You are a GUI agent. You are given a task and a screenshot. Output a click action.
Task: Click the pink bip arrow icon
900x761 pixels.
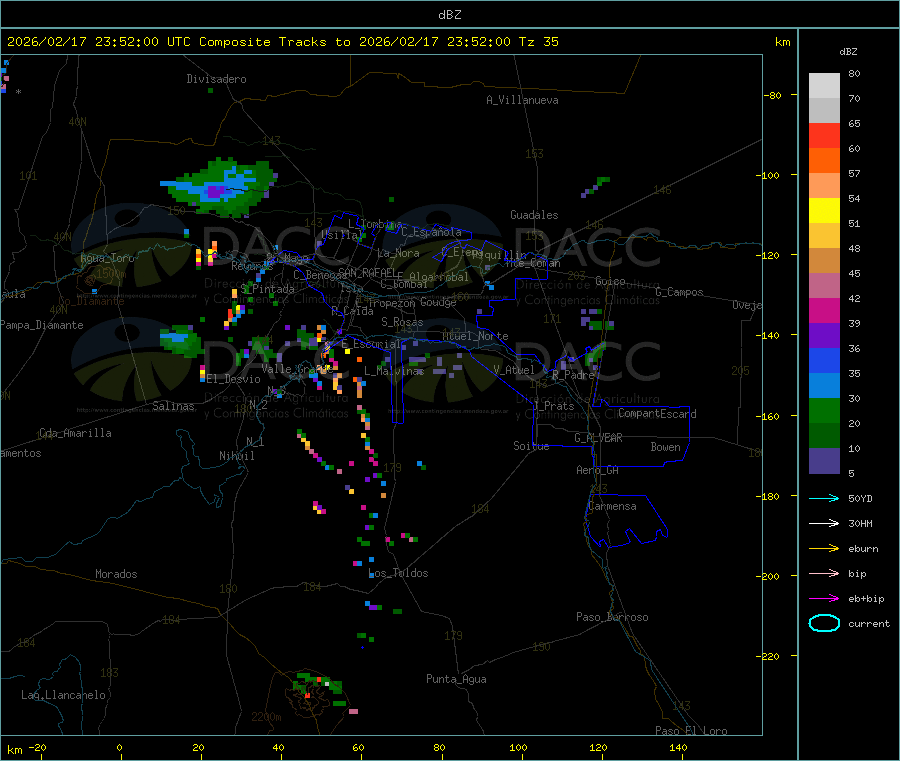[824, 573]
